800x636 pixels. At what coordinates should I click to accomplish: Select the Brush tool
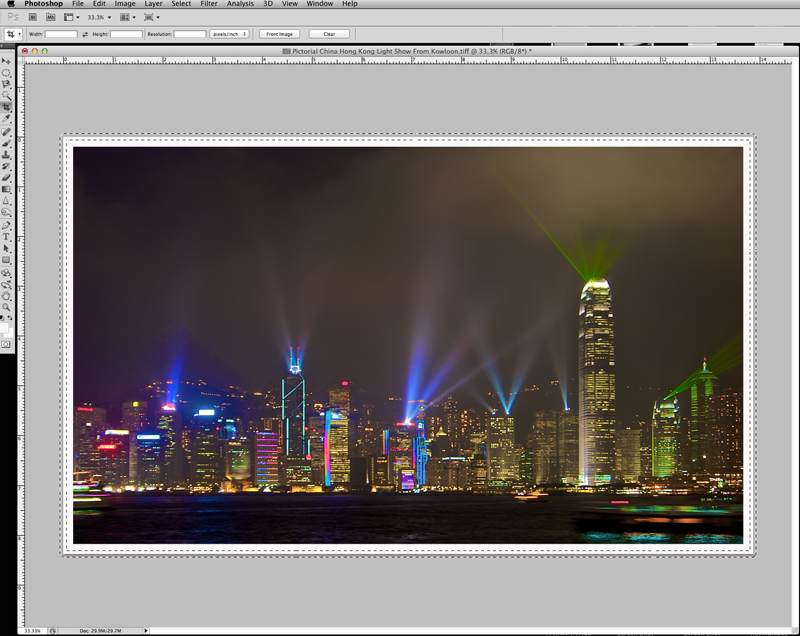[6, 144]
